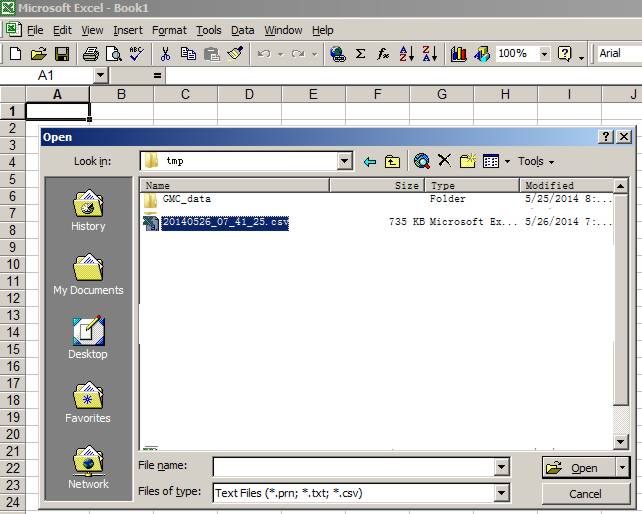Screen dimensions: 642x514
Task: Expand the Look in folder dropdown
Action: point(345,161)
